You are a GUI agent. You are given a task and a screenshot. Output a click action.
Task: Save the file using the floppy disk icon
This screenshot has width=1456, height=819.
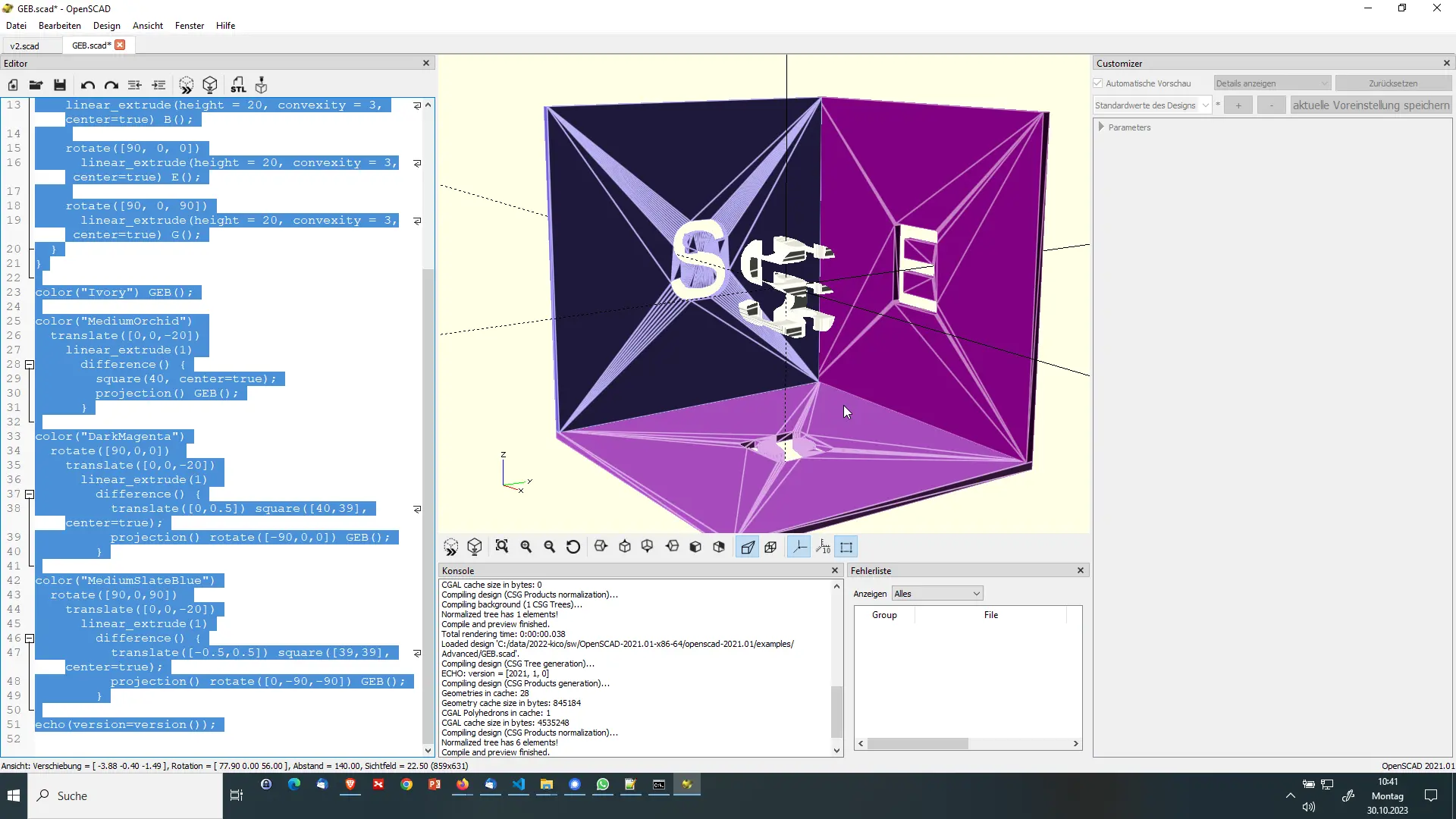tap(60, 85)
